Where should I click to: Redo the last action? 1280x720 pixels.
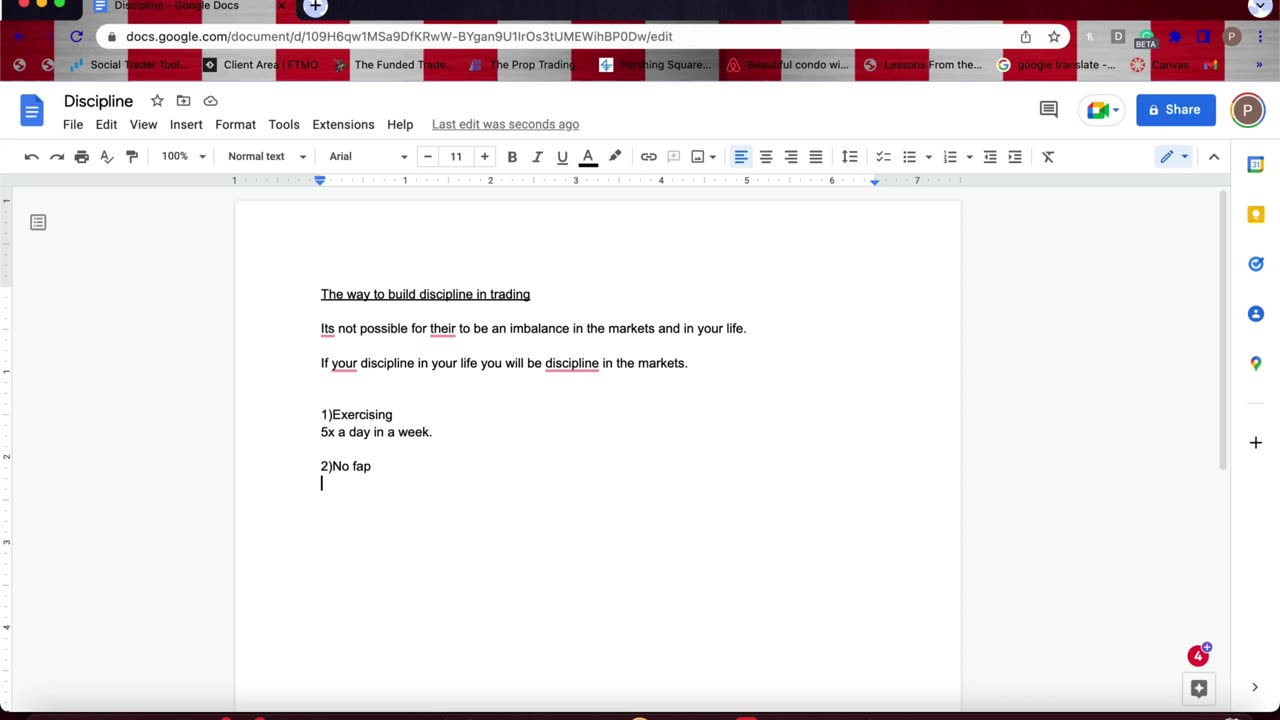[x=57, y=157]
